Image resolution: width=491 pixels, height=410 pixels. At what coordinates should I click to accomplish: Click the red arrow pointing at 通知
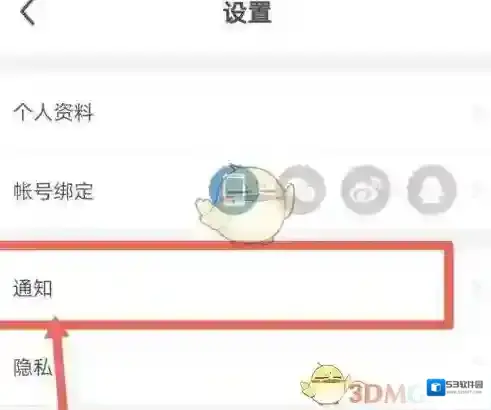[58, 363]
